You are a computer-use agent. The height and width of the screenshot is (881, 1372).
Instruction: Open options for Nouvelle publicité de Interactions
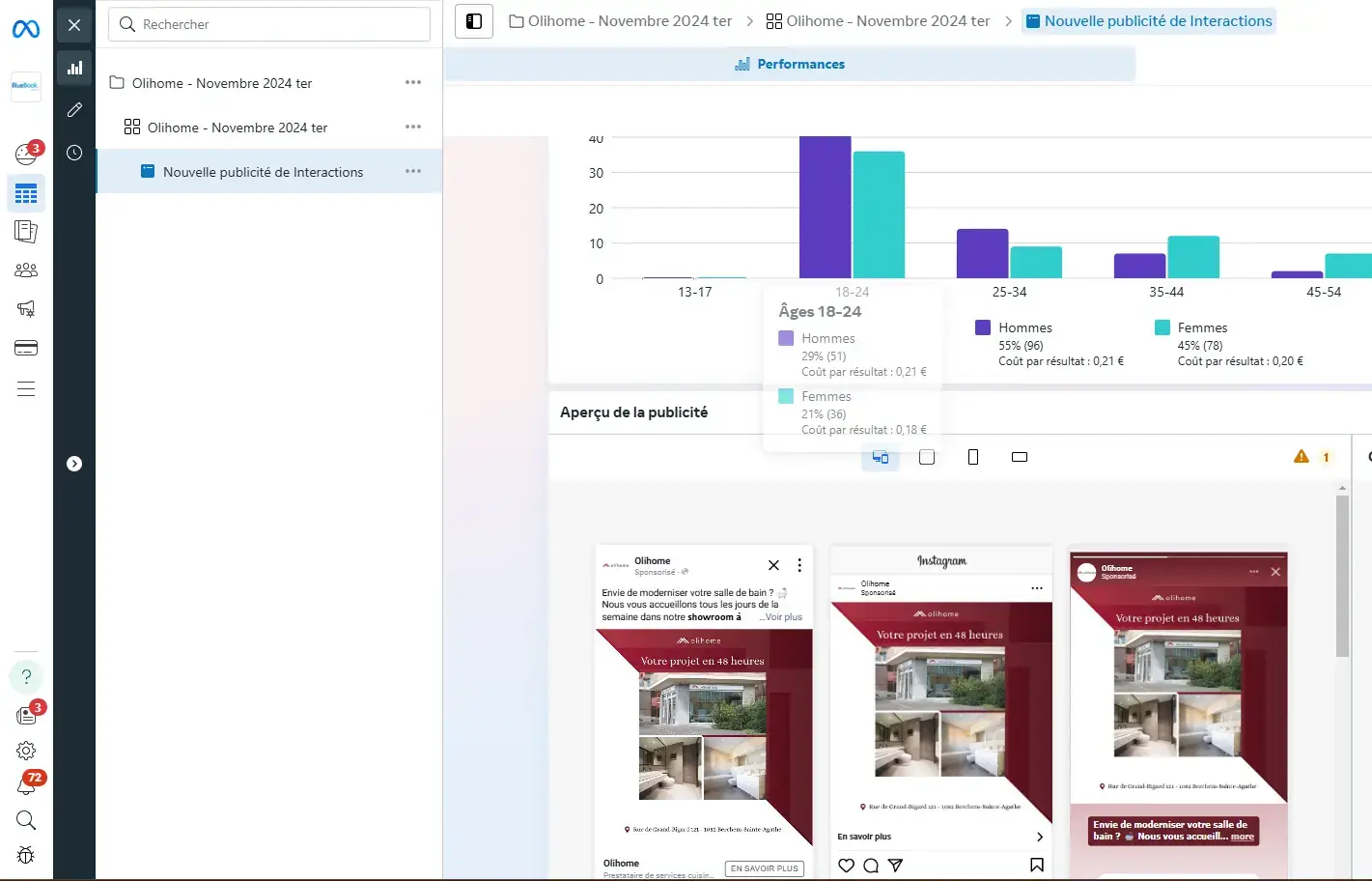413,172
